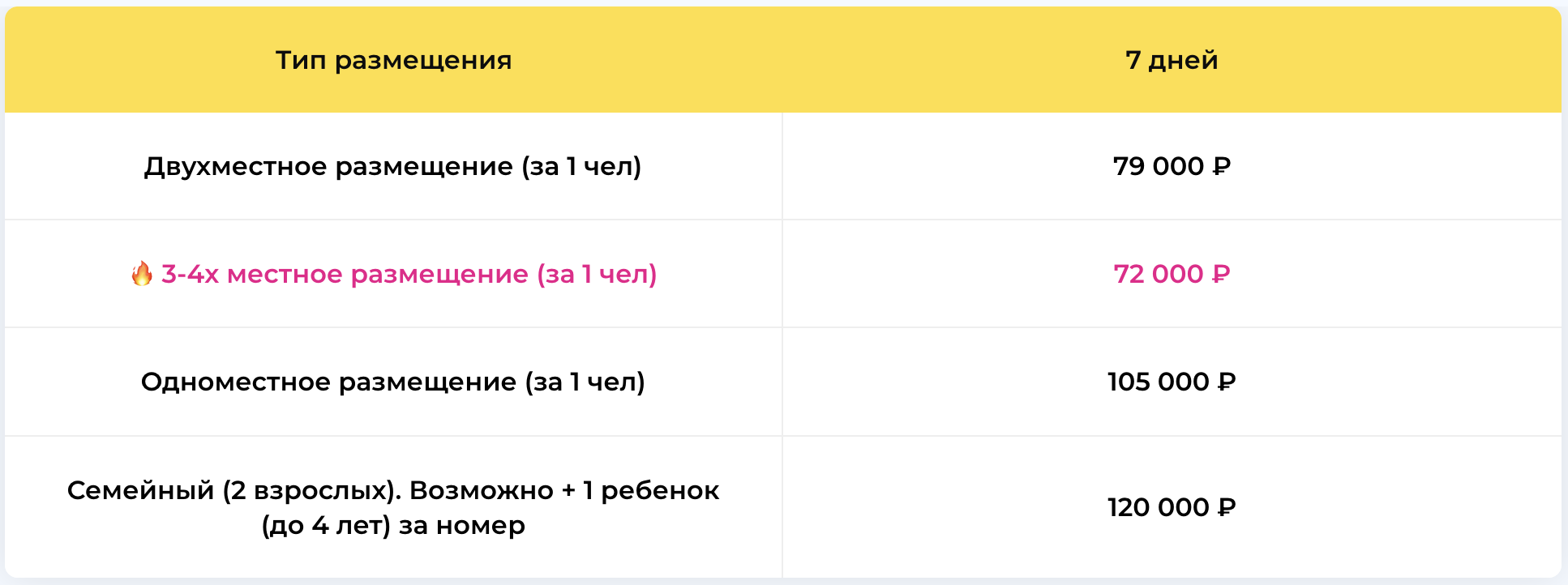Click 'Возможно + 1 ребенок' text
1568x585 pixels.
(564, 490)
